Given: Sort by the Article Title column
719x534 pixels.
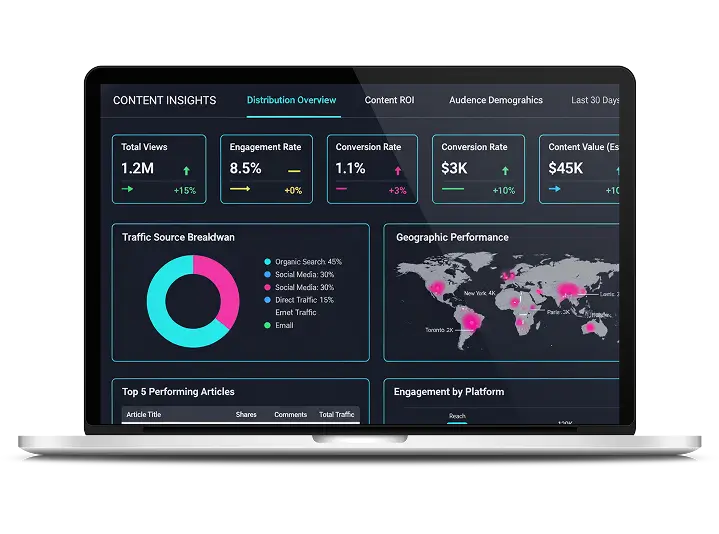Looking at the screenshot, I should [144, 414].
